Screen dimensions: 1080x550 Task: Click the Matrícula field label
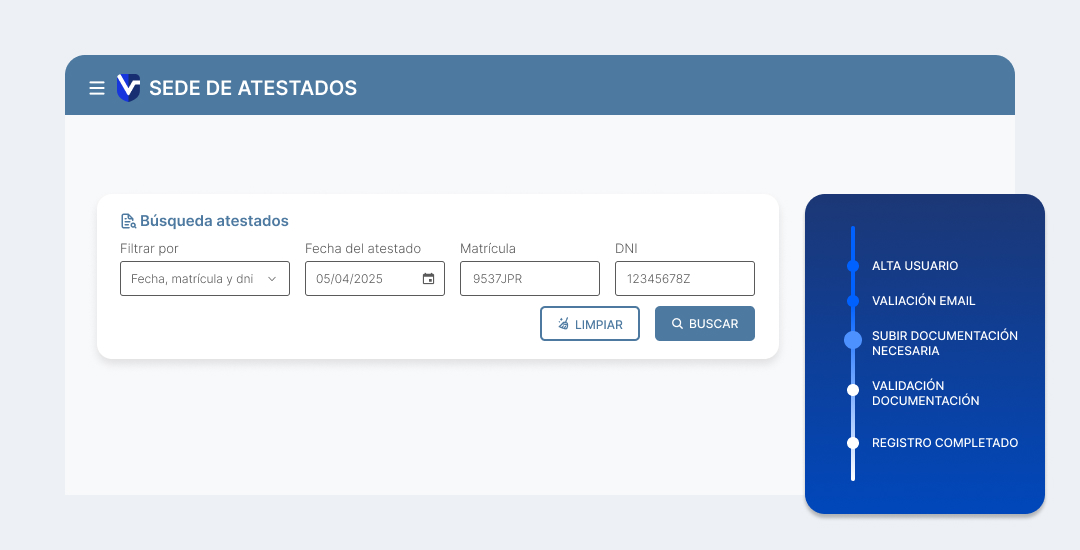488,248
